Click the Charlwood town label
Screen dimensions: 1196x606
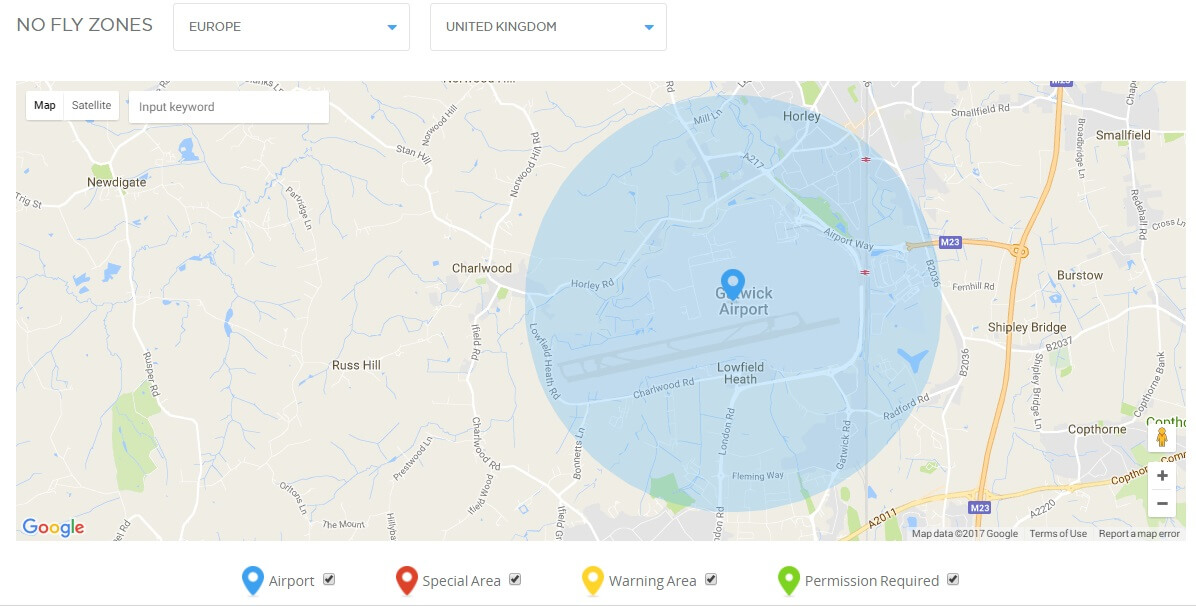481,268
